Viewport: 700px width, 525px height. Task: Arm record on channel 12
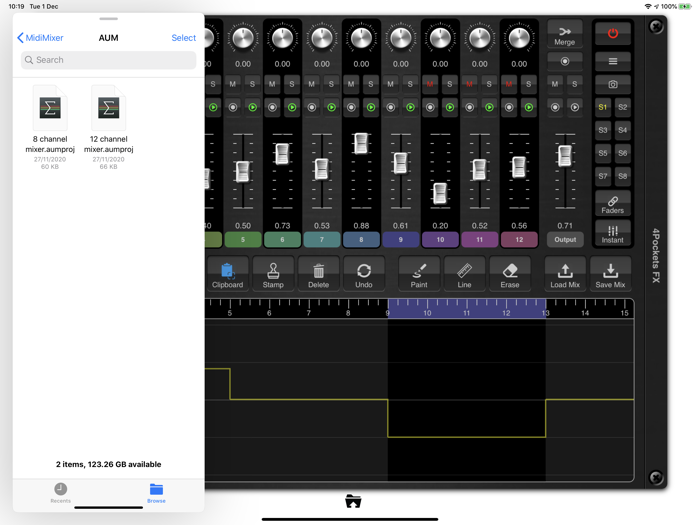509,107
